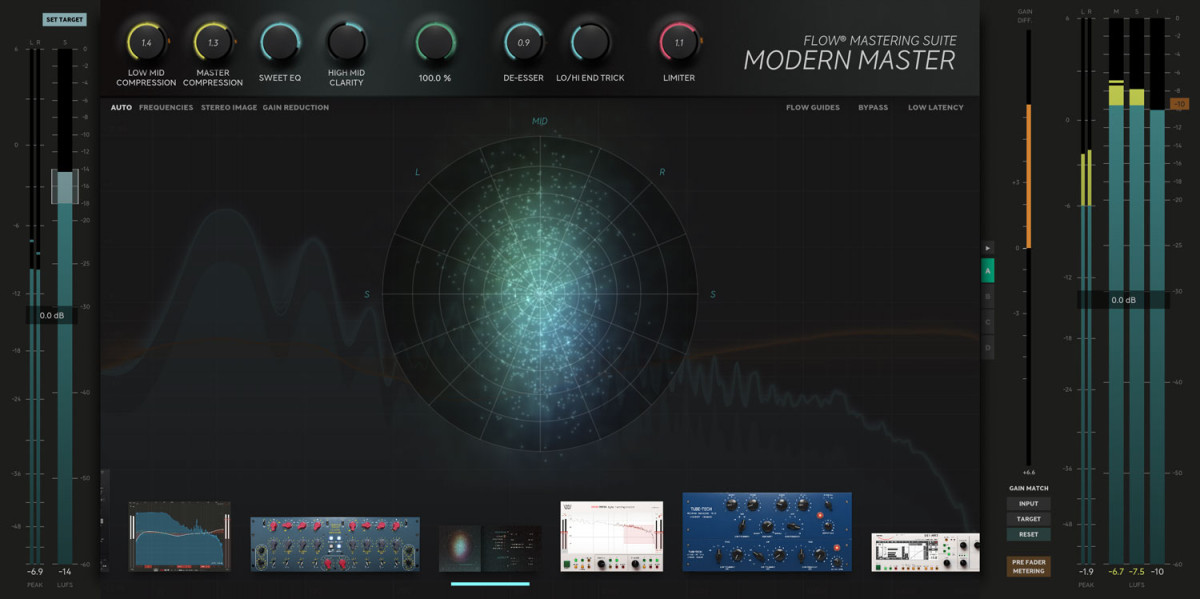Click the output gain 0.0 dB fader handle

[1123, 300]
